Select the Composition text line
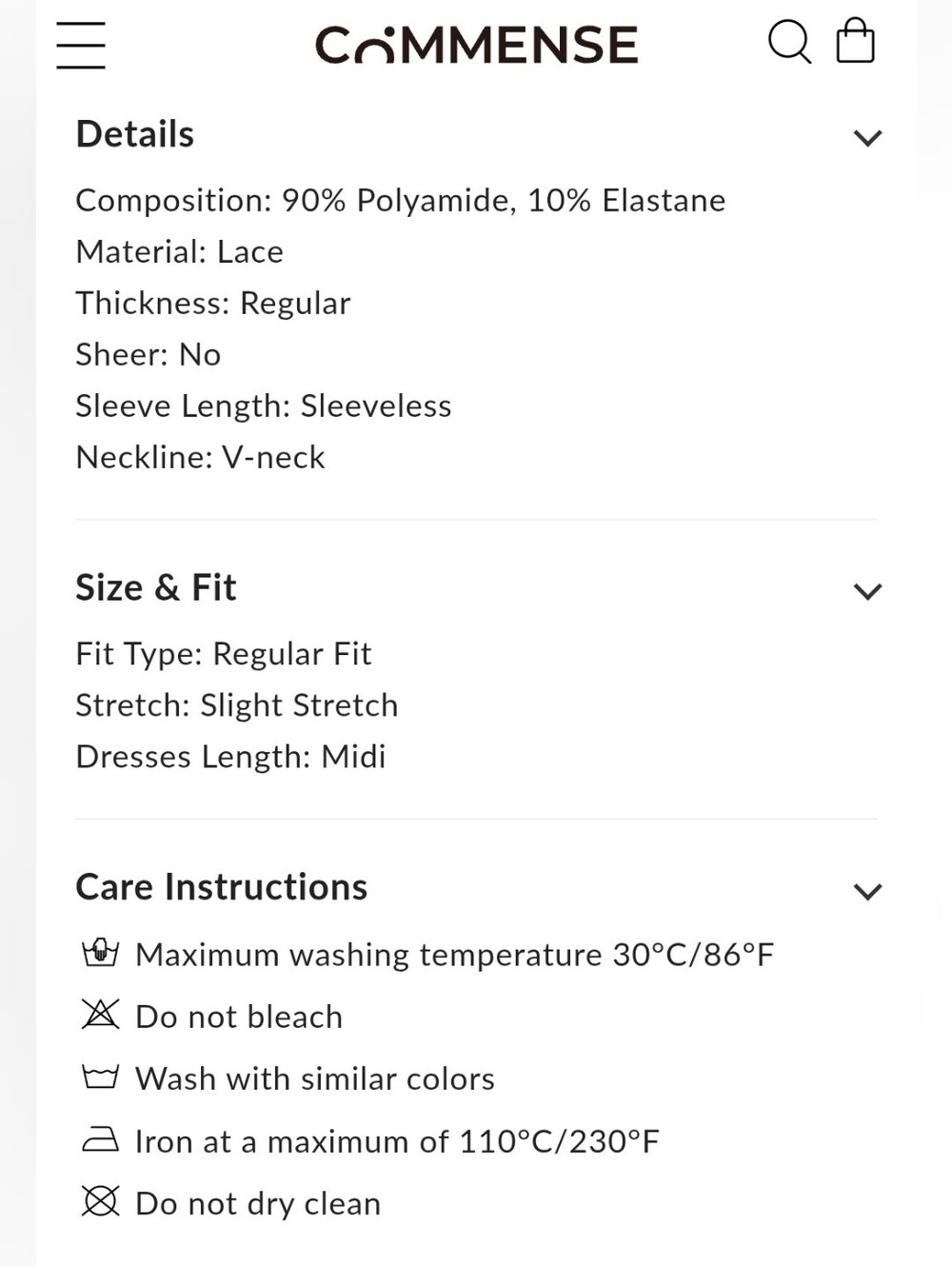This screenshot has height=1266, width=952. point(401,201)
